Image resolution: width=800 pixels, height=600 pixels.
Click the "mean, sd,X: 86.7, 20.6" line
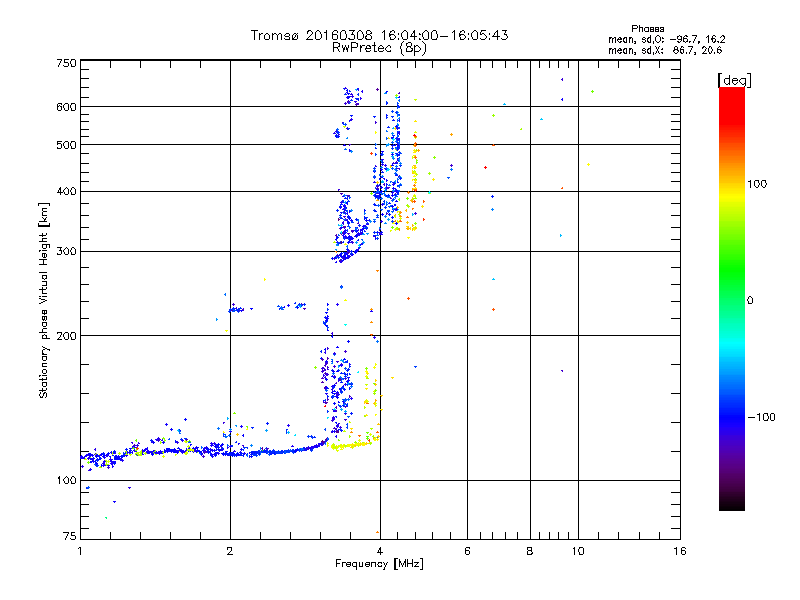665,50
